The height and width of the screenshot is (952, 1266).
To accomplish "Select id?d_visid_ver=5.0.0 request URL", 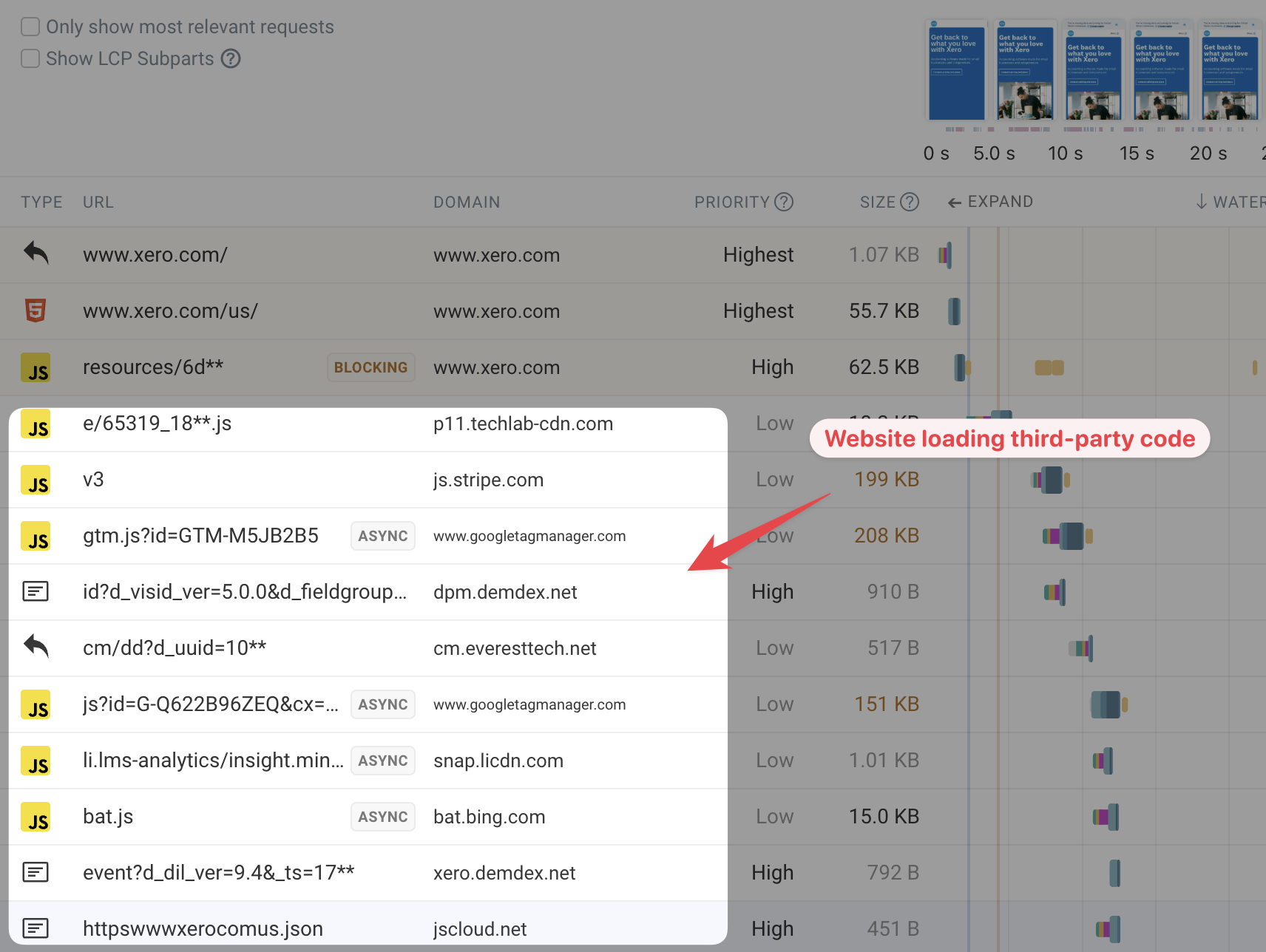I will [x=245, y=592].
